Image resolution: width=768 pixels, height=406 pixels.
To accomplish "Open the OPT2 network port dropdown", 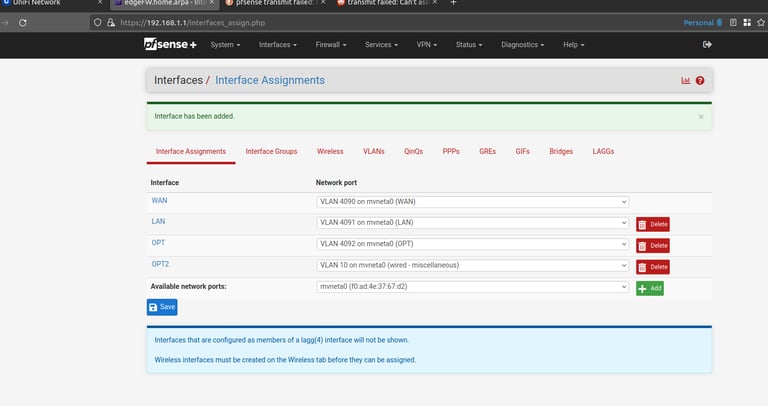I will [x=473, y=265].
